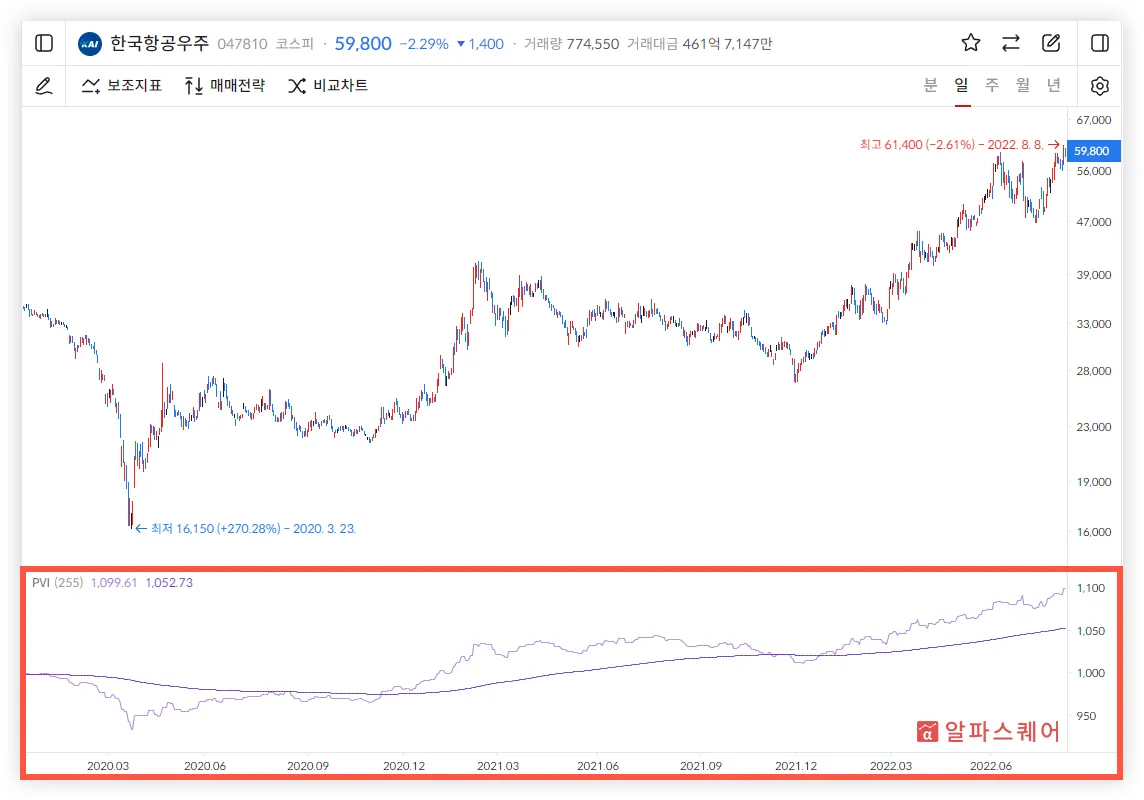Open 보조지표 indicators menu
Image resolution: width=1144 pixels, height=800 pixels.
[x=121, y=86]
